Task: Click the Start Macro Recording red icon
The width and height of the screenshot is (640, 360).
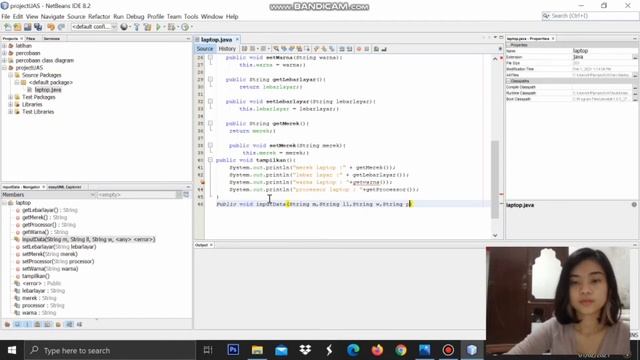Action: (359, 49)
